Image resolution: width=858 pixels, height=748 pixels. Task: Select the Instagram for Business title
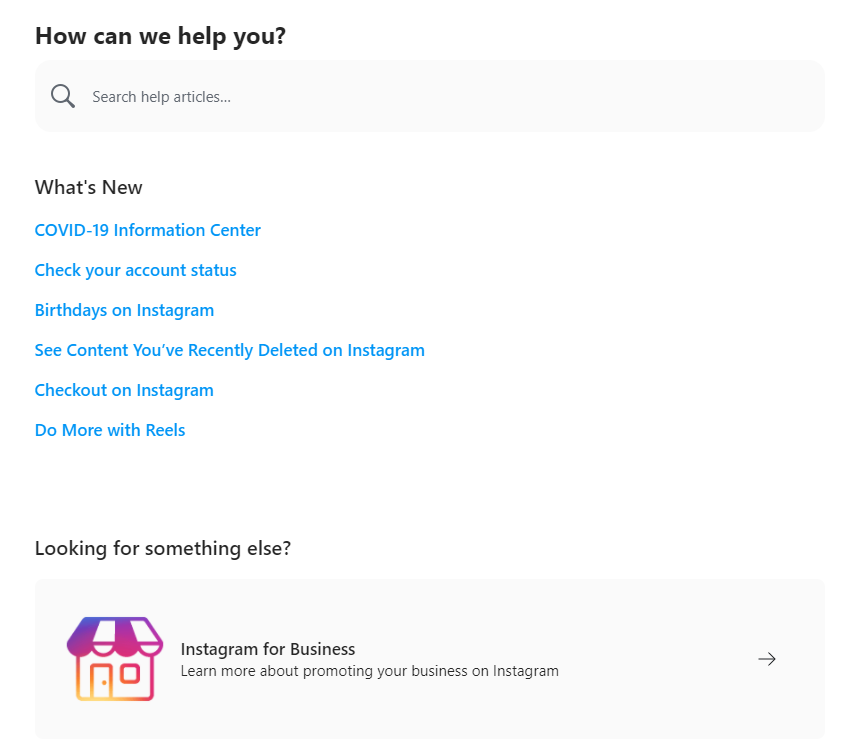pyautogui.click(x=268, y=649)
